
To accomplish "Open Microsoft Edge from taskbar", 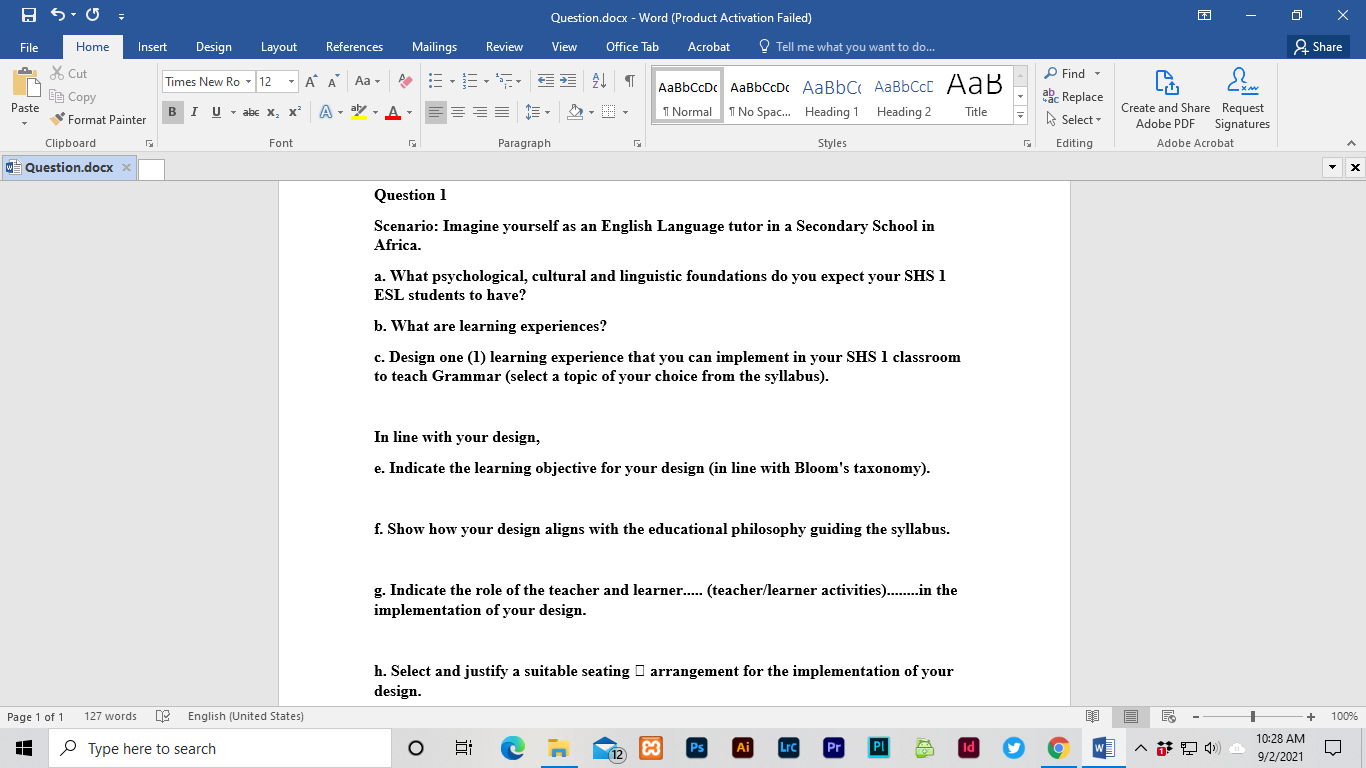I will click(x=513, y=748).
